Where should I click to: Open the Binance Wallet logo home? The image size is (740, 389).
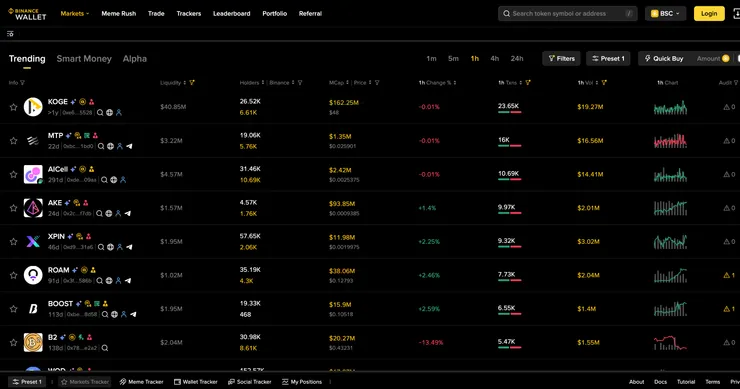pos(27,14)
